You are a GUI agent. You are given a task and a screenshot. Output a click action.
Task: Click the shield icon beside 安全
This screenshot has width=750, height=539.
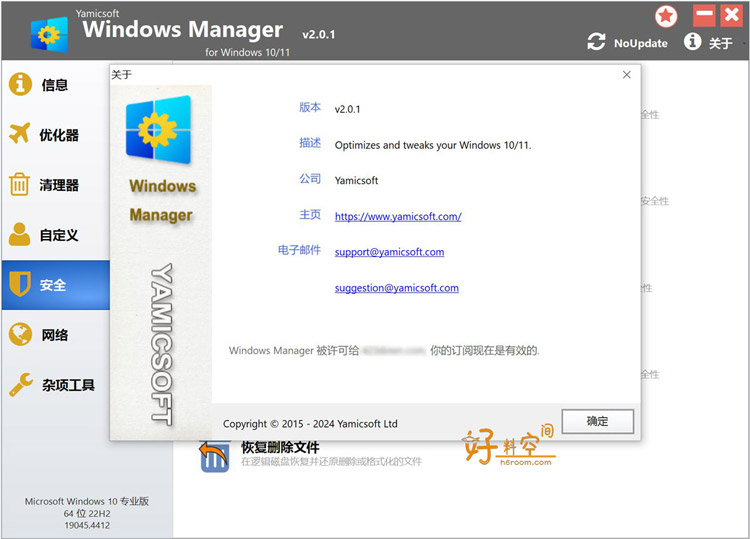[x=20, y=284]
